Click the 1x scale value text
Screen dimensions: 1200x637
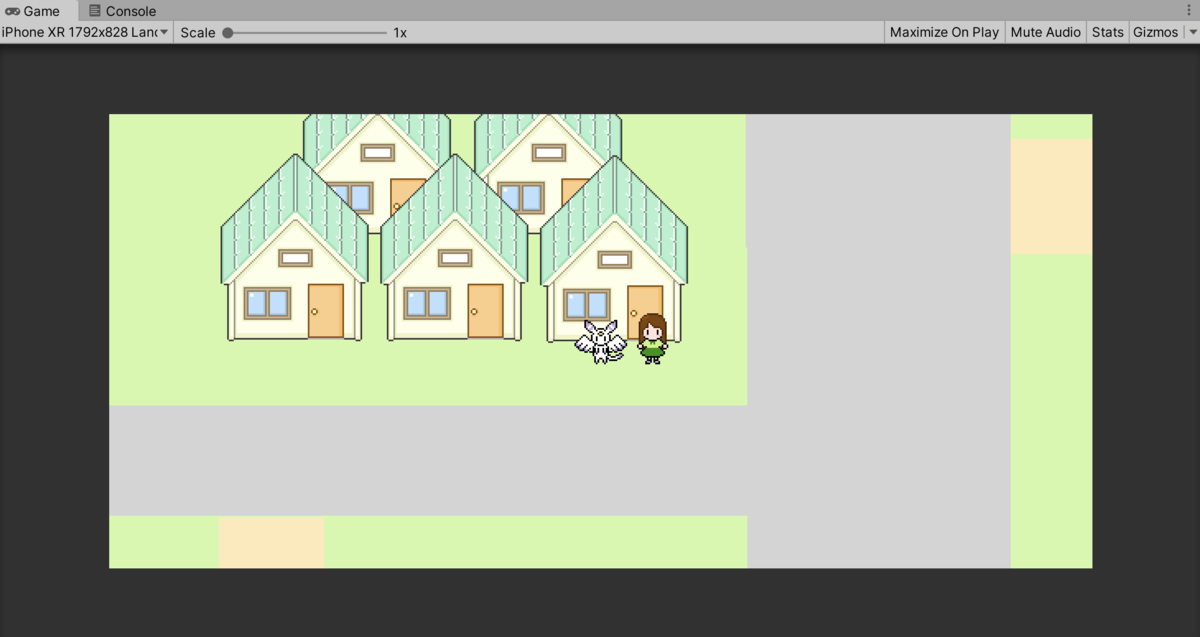point(400,32)
